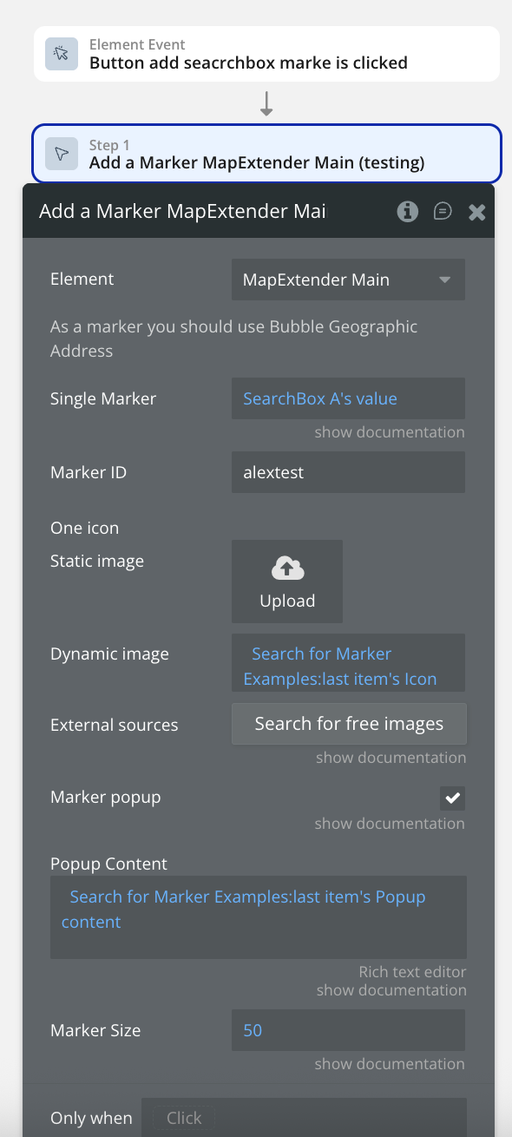Click Search for free images button
Image resolution: width=512 pixels, height=1137 pixels.
[x=349, y=724]
